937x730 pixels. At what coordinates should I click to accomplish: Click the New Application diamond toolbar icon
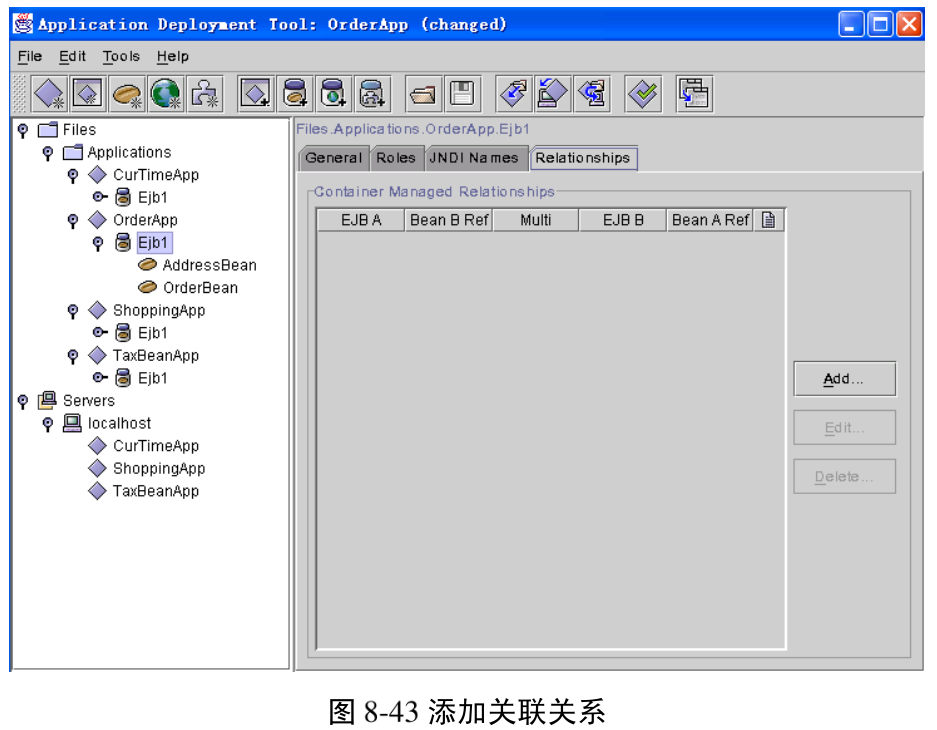49,94
